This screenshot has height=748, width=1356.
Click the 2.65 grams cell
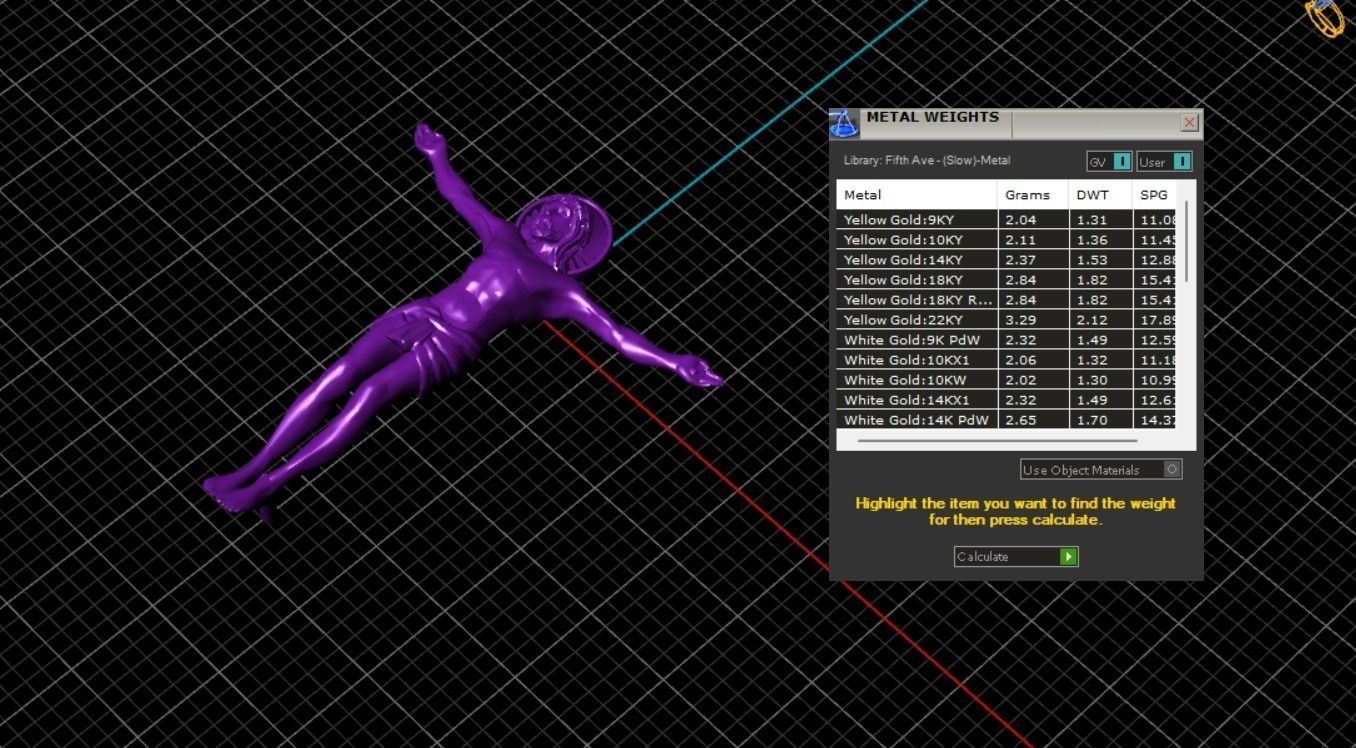(x=1033, y=420)
